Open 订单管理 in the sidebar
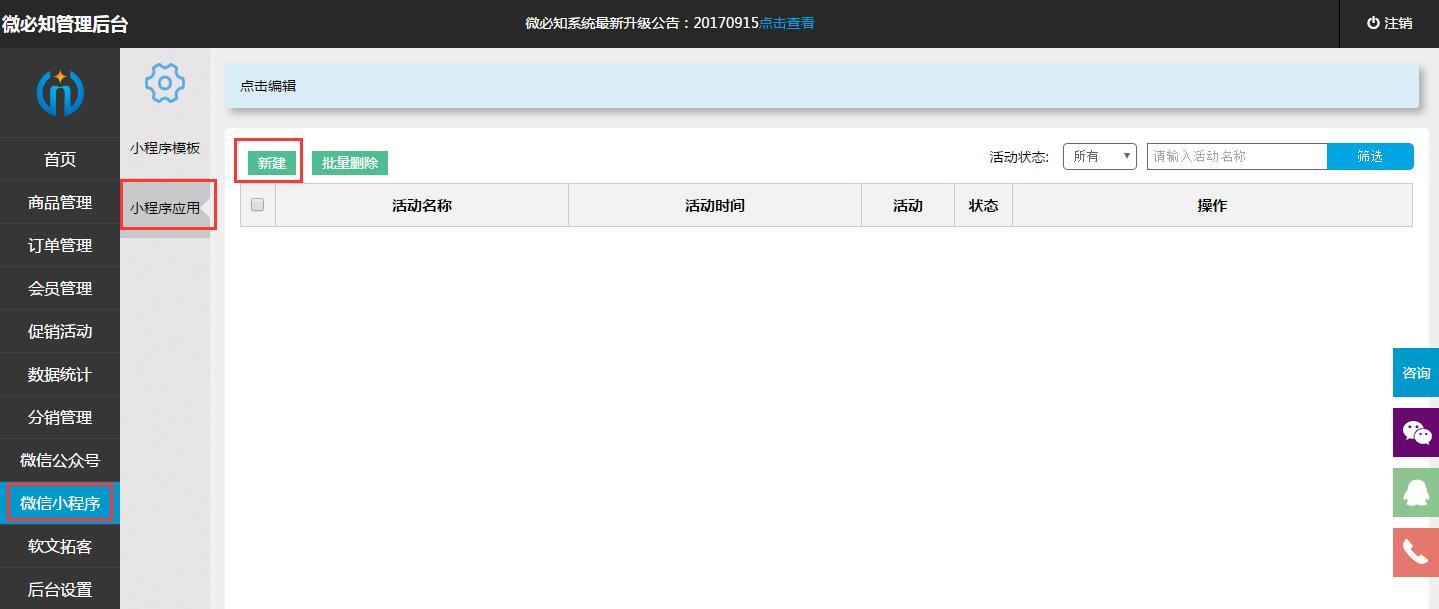Image resolution: width=1439 pixels, height=609 pixels. [60, 246]
